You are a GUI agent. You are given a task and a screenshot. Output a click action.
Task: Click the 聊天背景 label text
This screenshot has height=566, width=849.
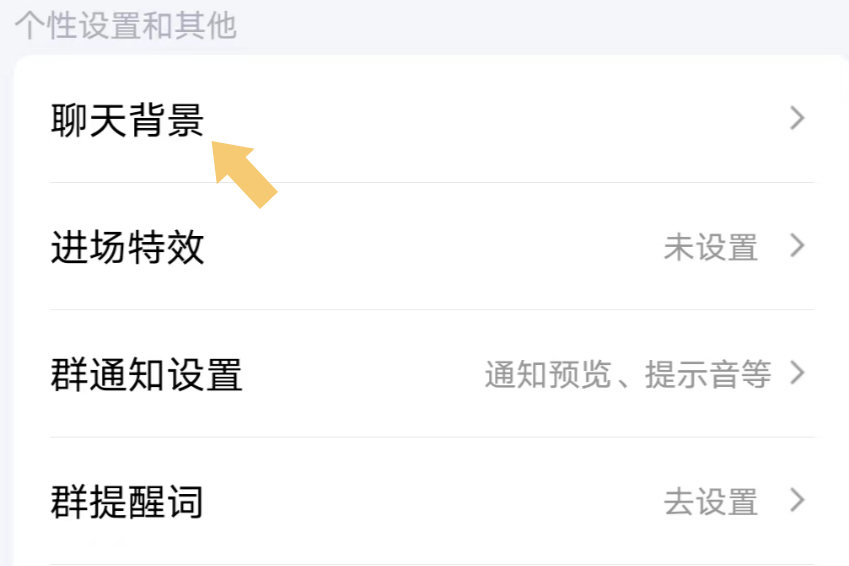click(x=127, y=120)
